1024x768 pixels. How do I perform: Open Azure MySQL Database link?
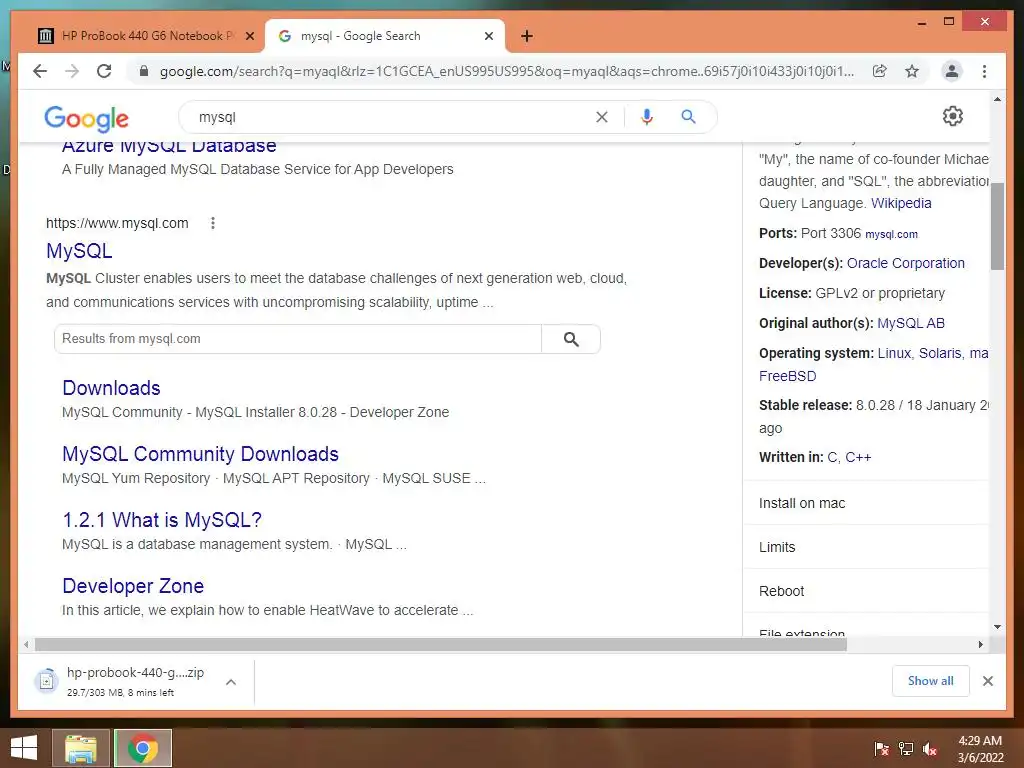pos(169,148)
